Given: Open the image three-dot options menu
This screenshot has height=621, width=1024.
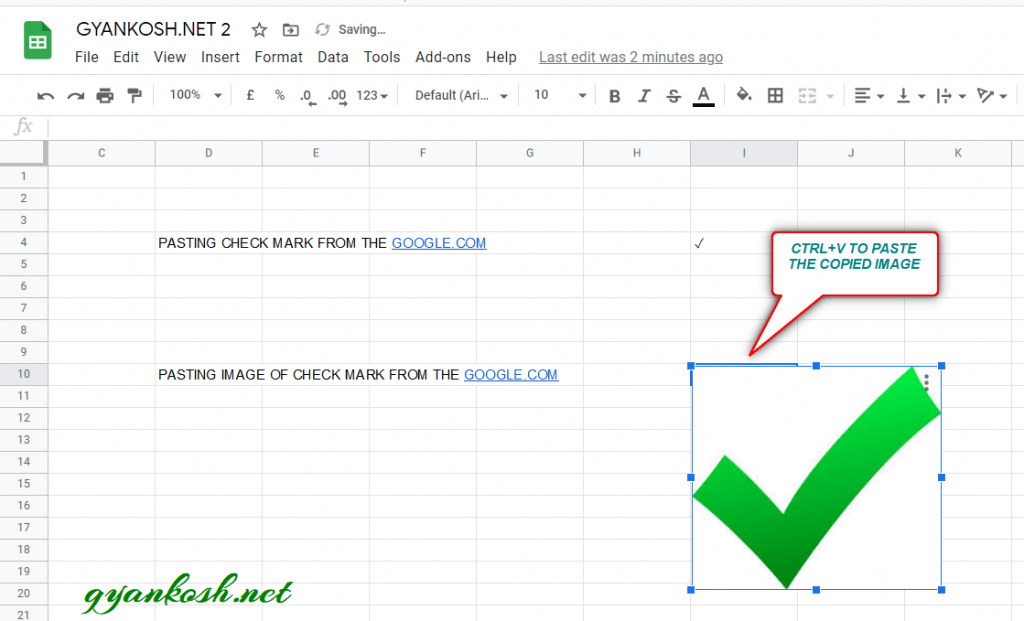Looking at the screenshot, I should [926, 383].
